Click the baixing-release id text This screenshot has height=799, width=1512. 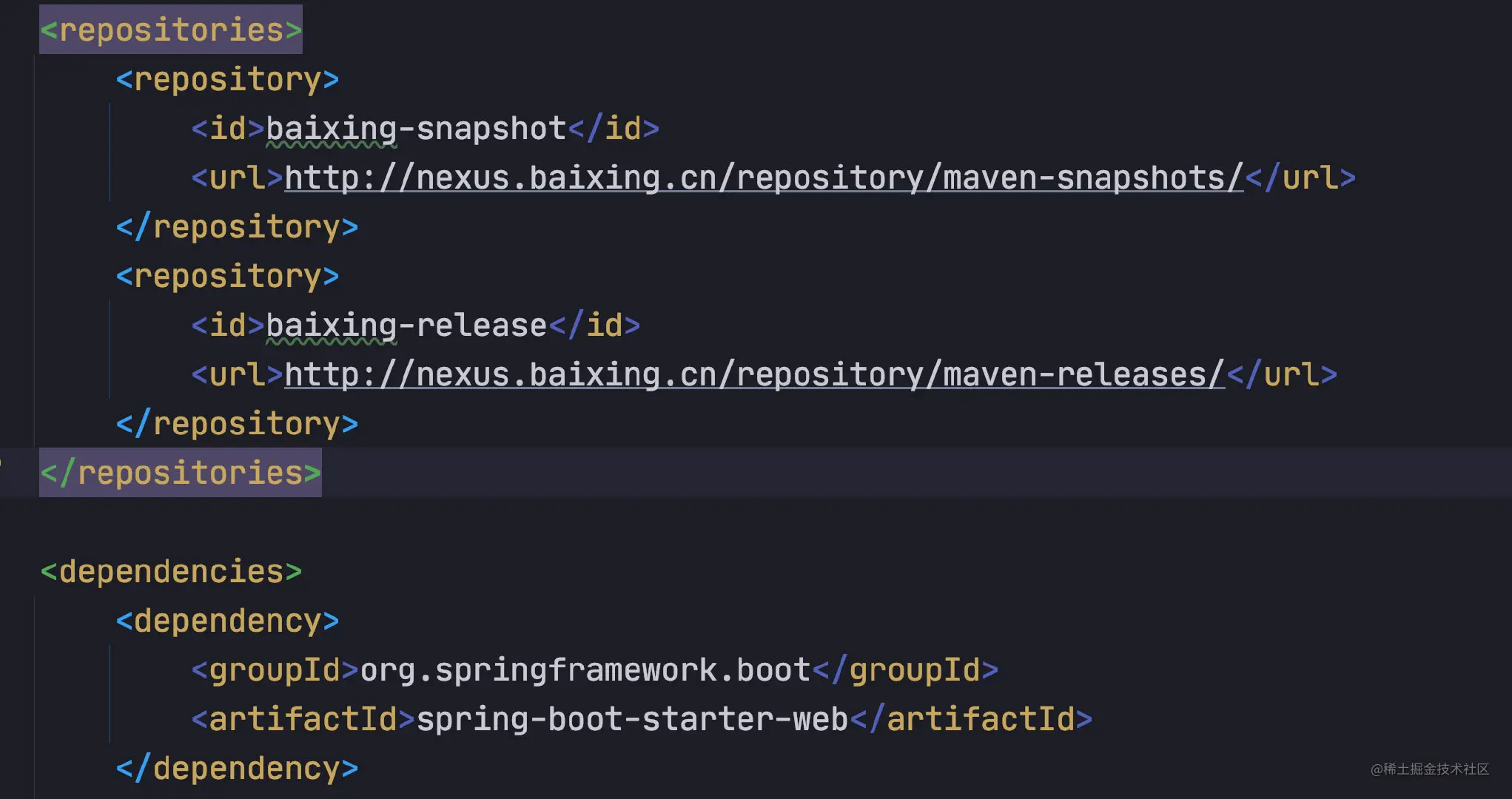(406, 326)
